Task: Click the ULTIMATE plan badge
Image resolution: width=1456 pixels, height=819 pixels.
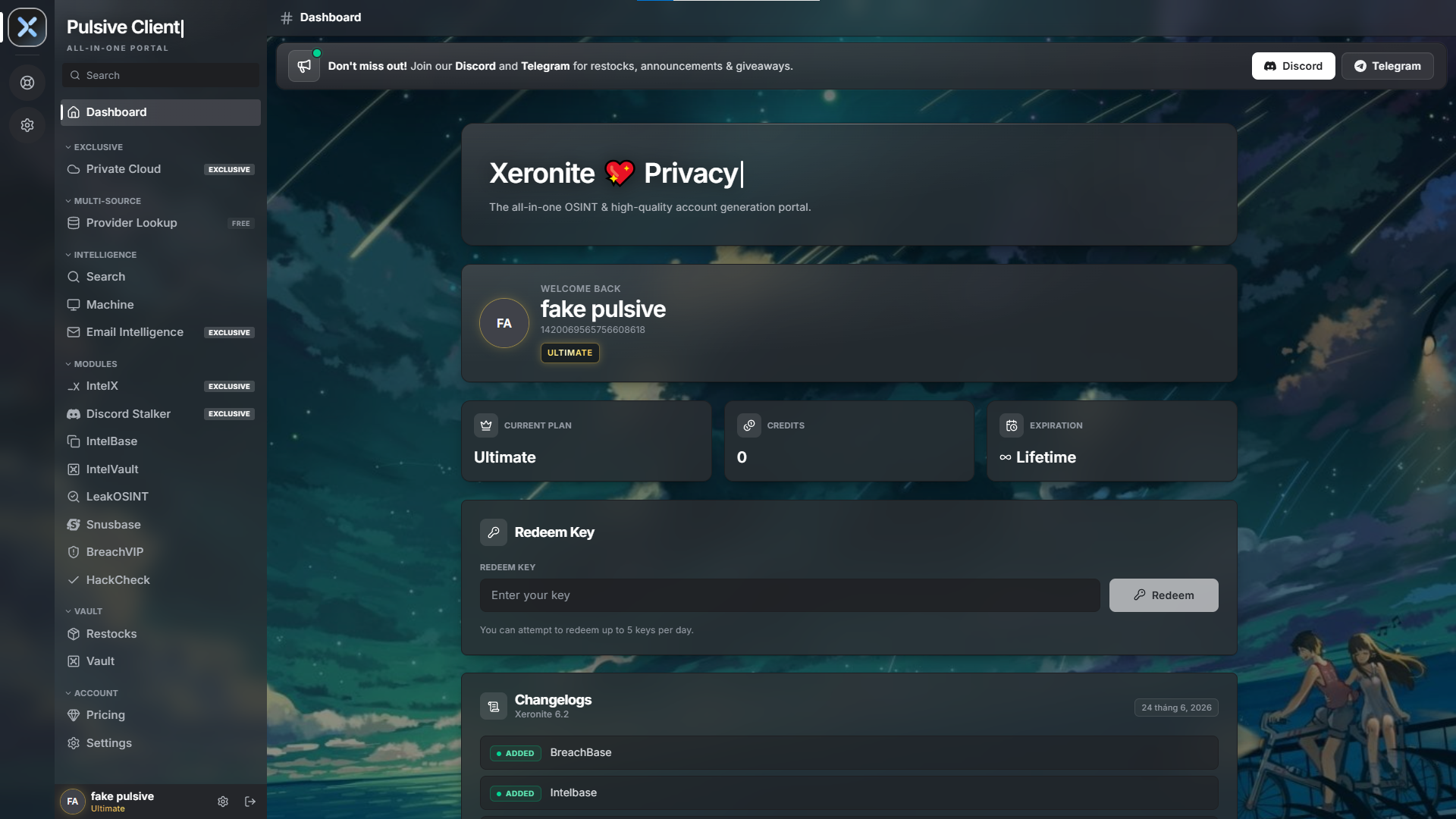Action: 570,353
